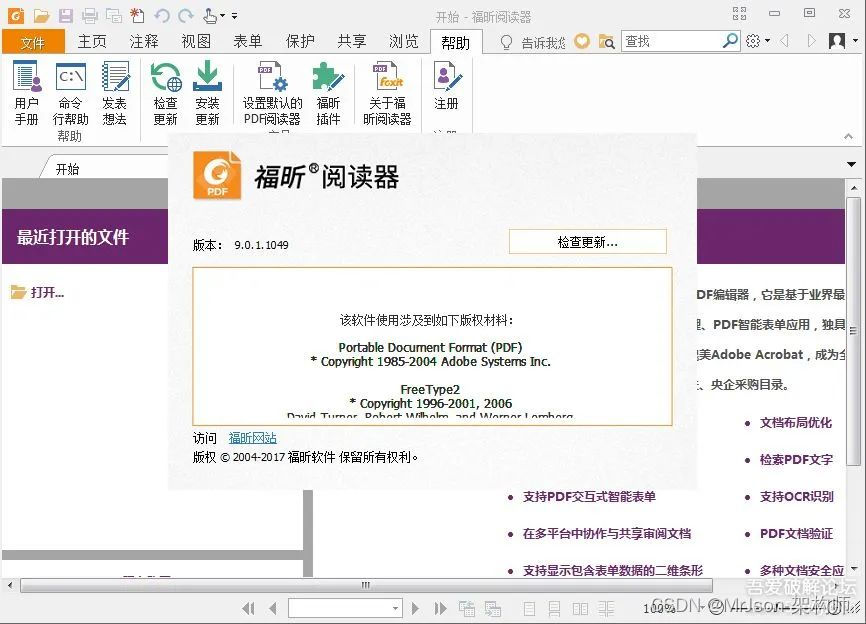The width and height of the screenshot is (866, 624).
Task: Select continuous page view icon in status bar
Action: click(x=554, y=609)
